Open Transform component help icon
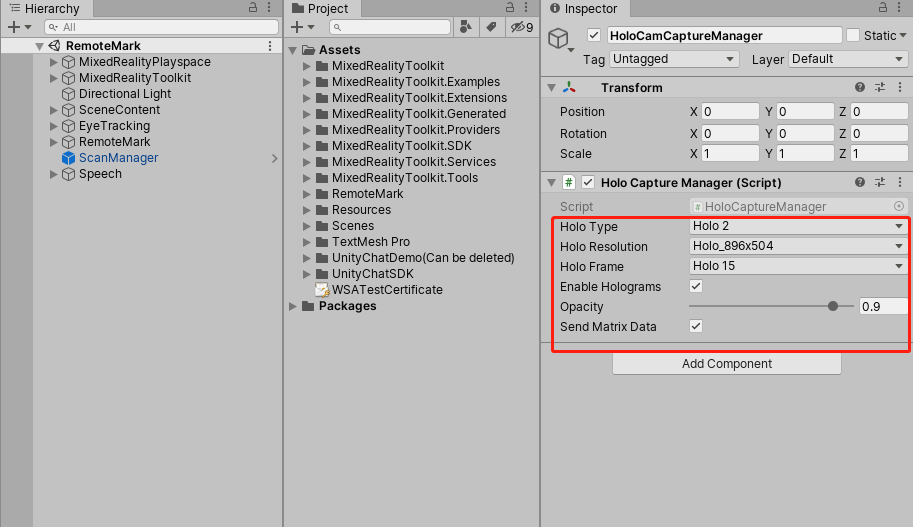This screenshot has height=527, width=913. 859,87
